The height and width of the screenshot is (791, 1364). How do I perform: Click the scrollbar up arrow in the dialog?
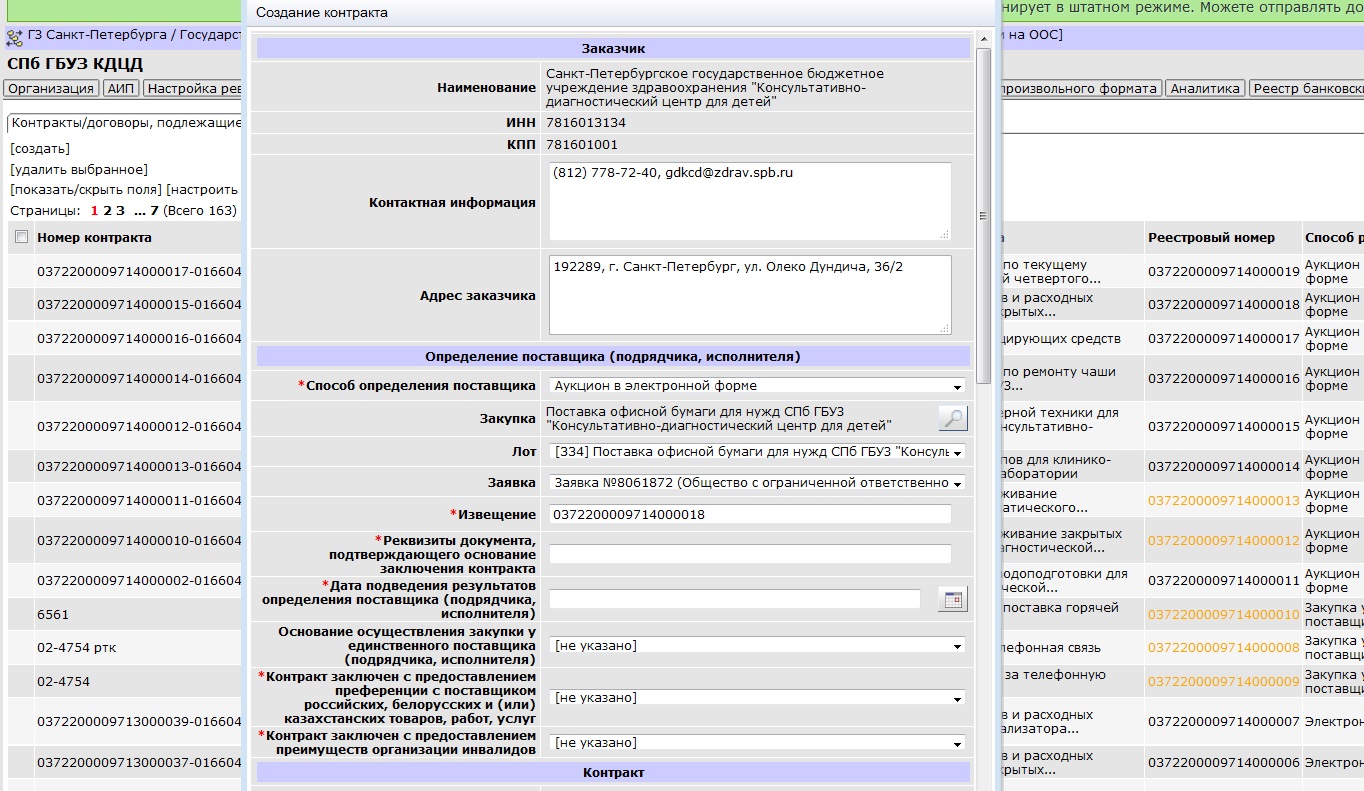[x=983, y=38]
